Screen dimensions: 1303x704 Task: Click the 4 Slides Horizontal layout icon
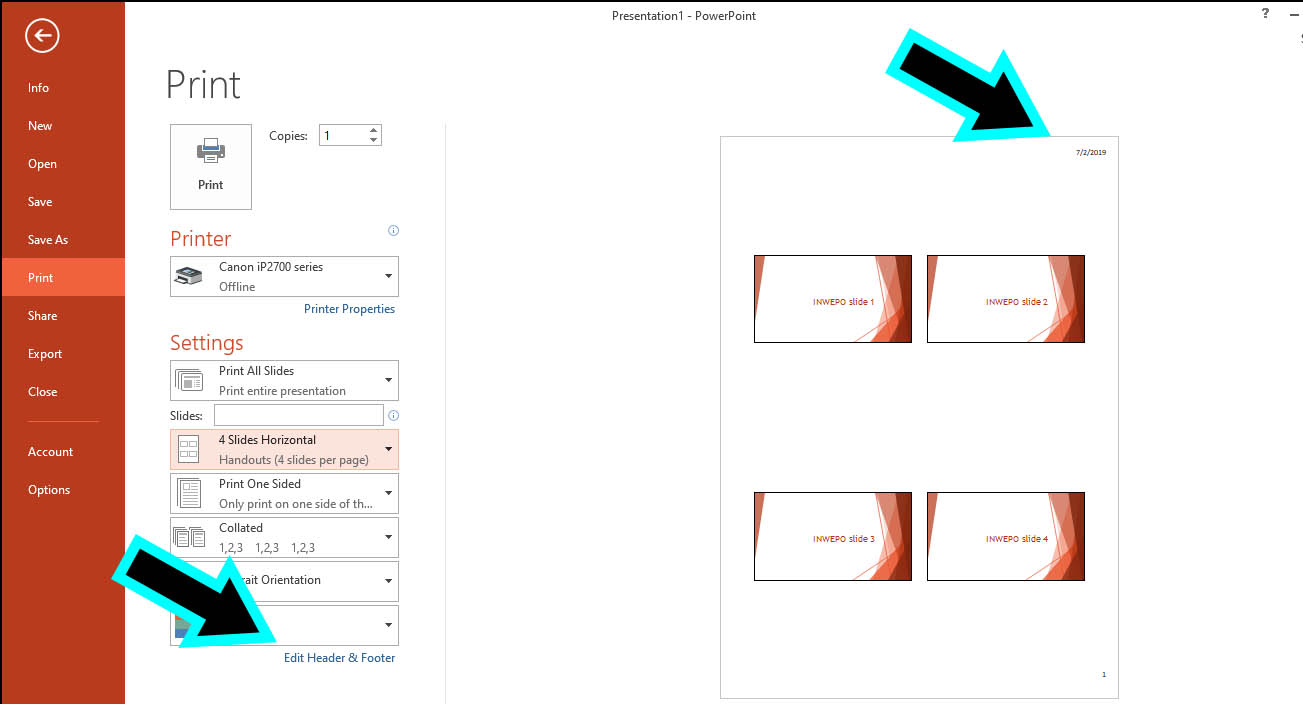click(x=189, y=449)
